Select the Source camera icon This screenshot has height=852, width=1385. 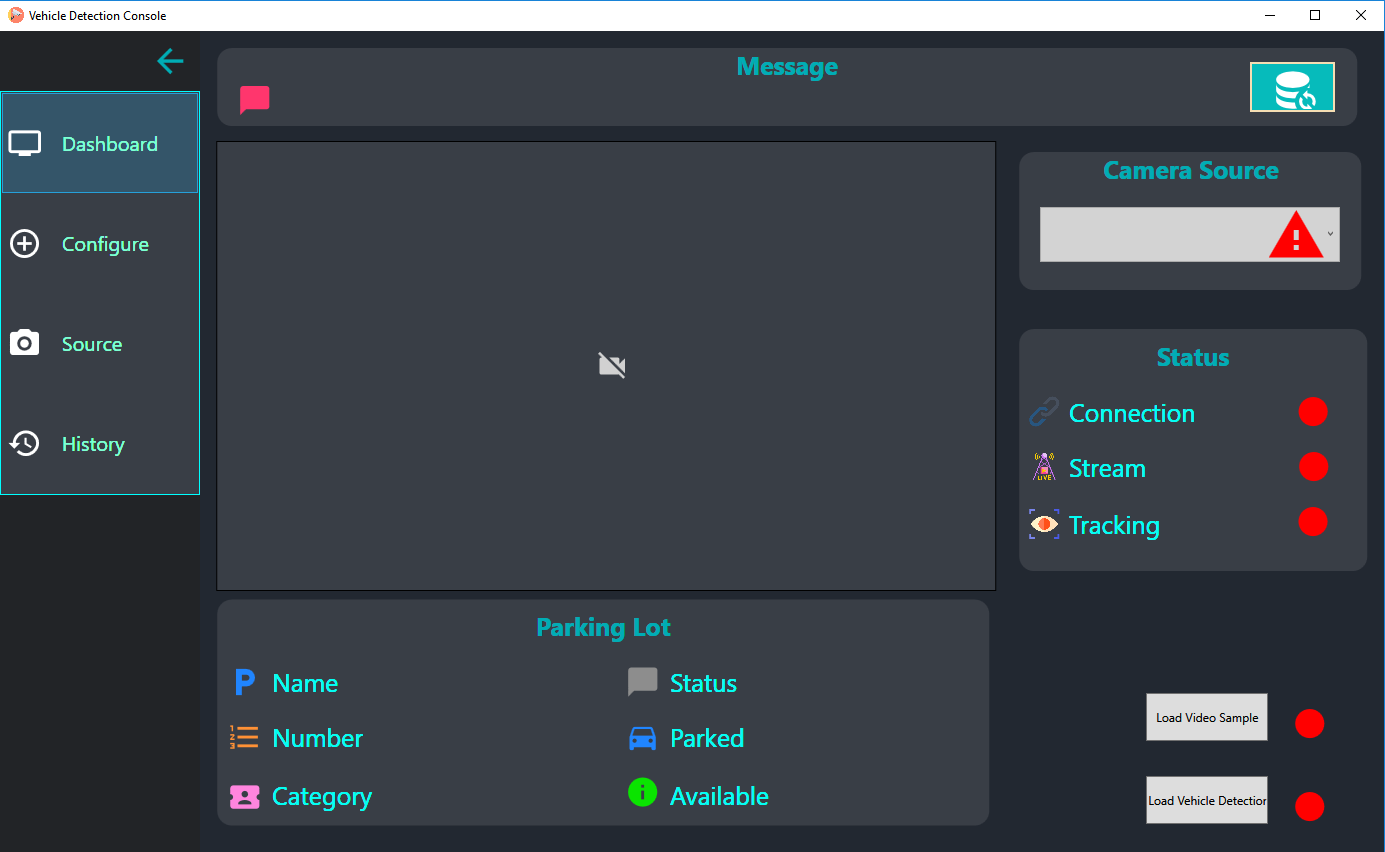(x=24, y=343)
